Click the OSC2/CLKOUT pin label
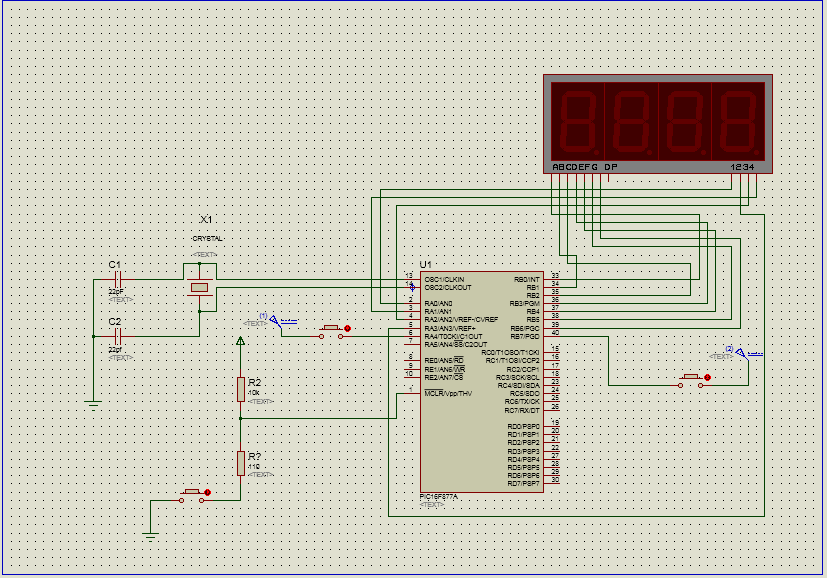 pos(448,288)
